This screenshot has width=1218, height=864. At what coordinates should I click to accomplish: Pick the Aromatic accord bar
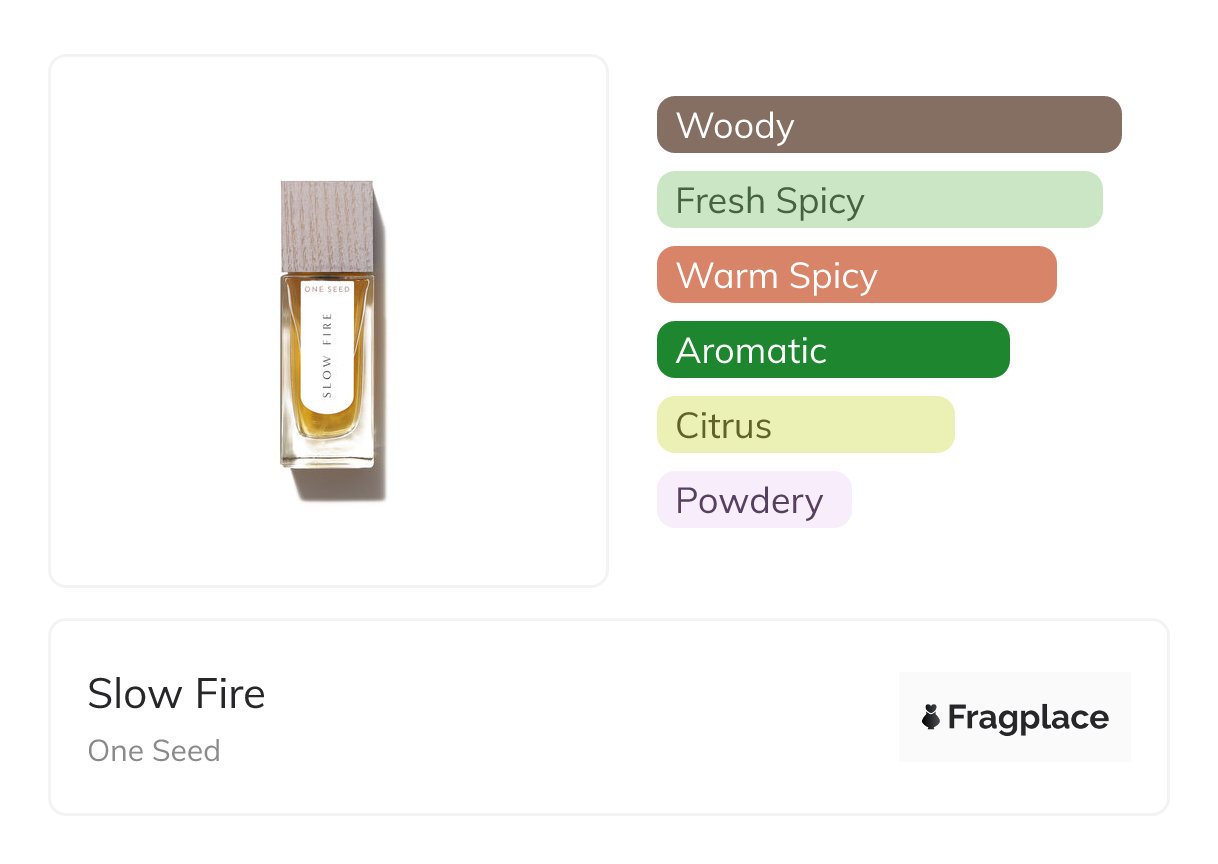coord(832,350)
